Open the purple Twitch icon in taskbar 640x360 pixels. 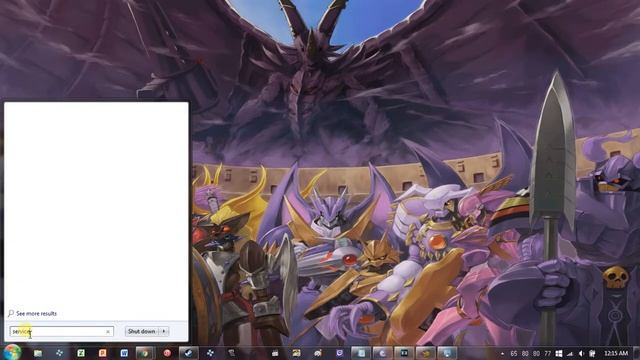[x=340, y=353]
